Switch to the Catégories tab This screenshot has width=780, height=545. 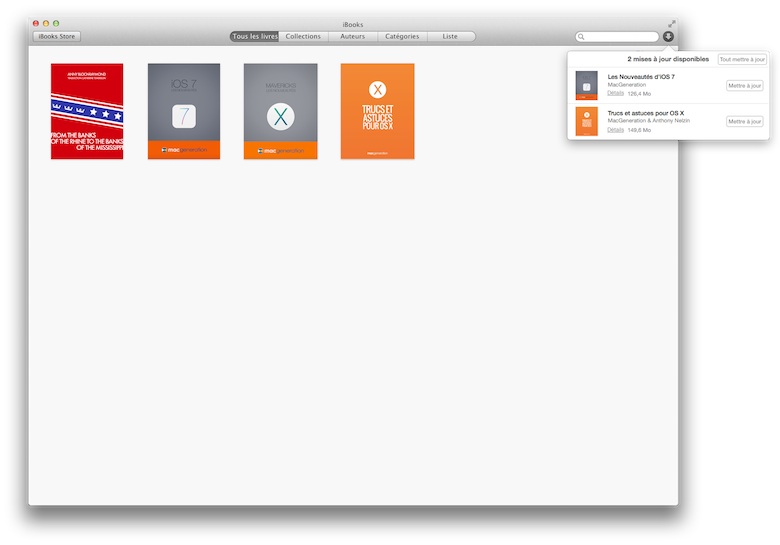click(x=402, y=36)
